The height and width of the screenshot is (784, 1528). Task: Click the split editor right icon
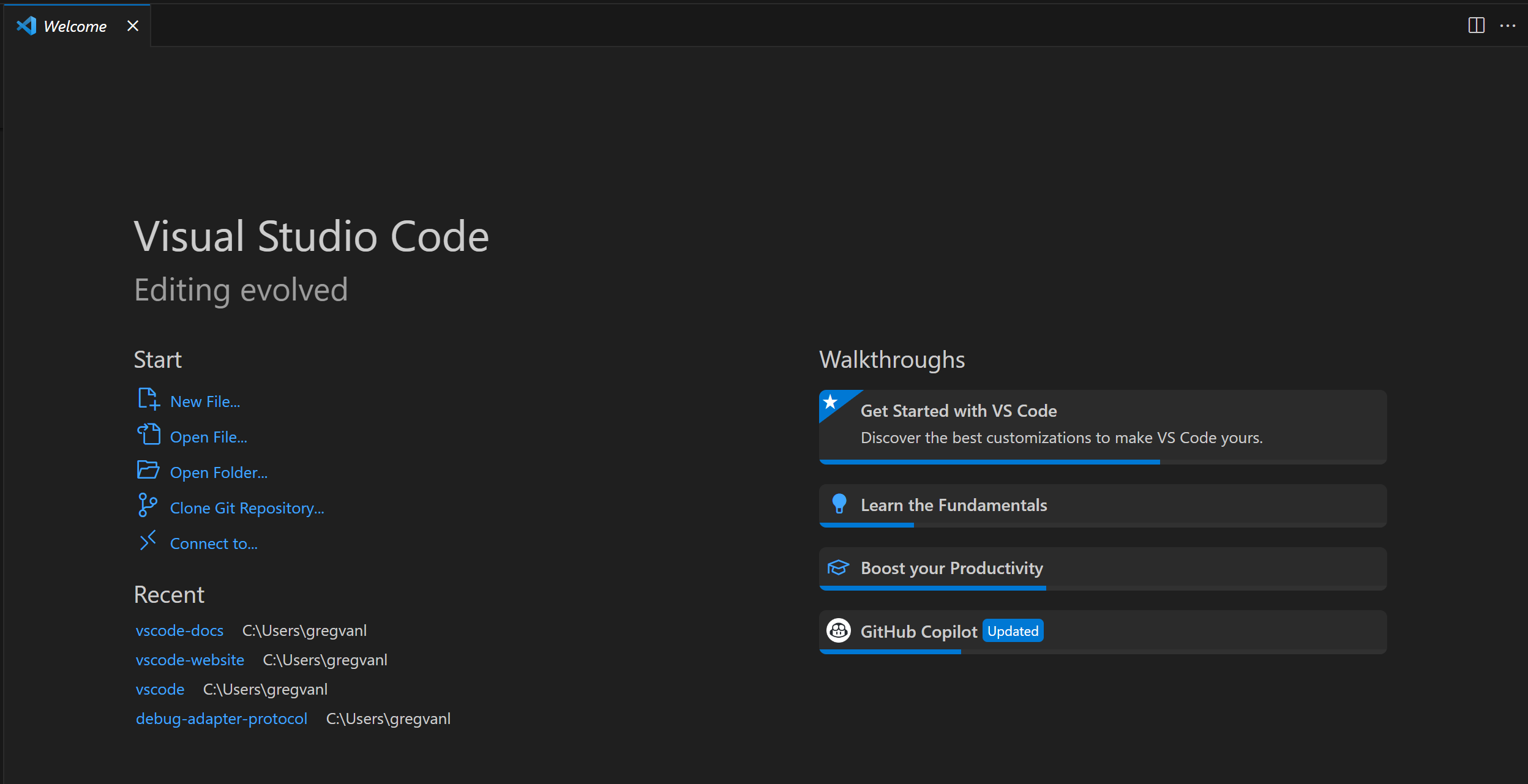[1476, 26]
